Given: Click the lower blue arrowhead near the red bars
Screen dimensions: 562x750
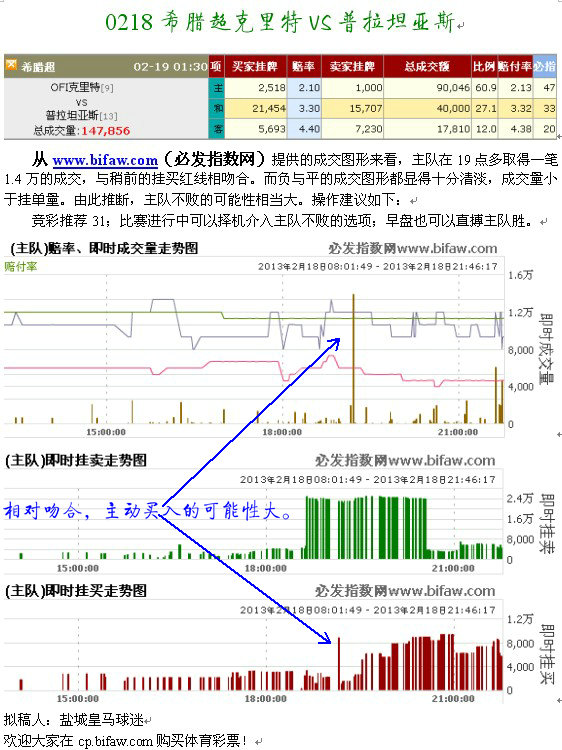Looking at the screenshot, I should pyautogui.click(x=326, y=638).
